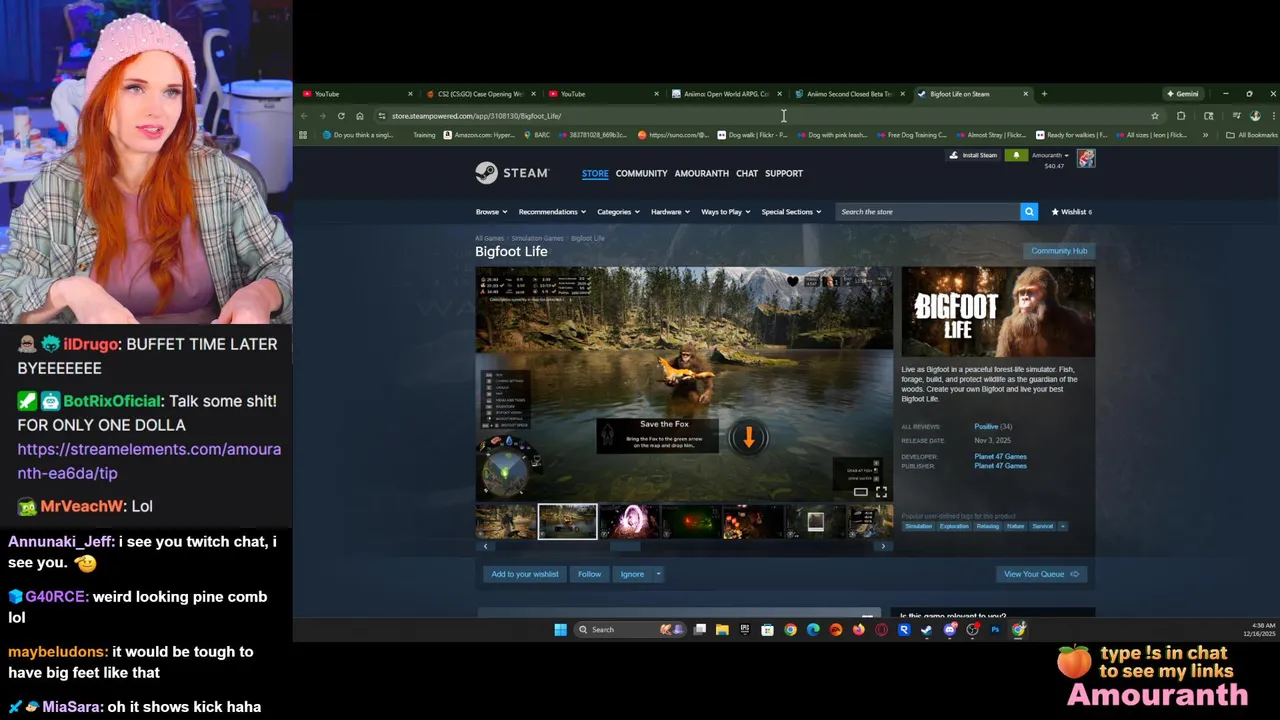
Task: Open Steam from the taskbar
Action: (x=926, y=629)
